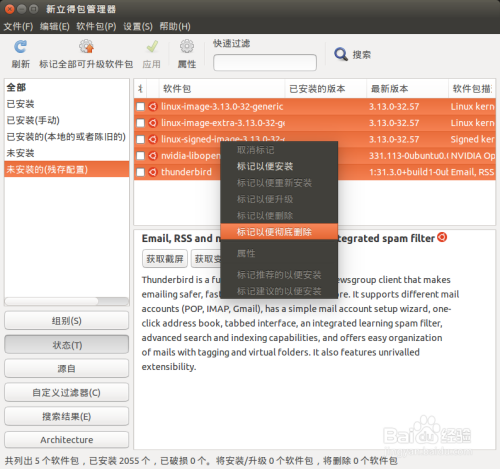Click the Ubuntu logo after the description title
The image size is (500, 469).
tap(442, 237)
